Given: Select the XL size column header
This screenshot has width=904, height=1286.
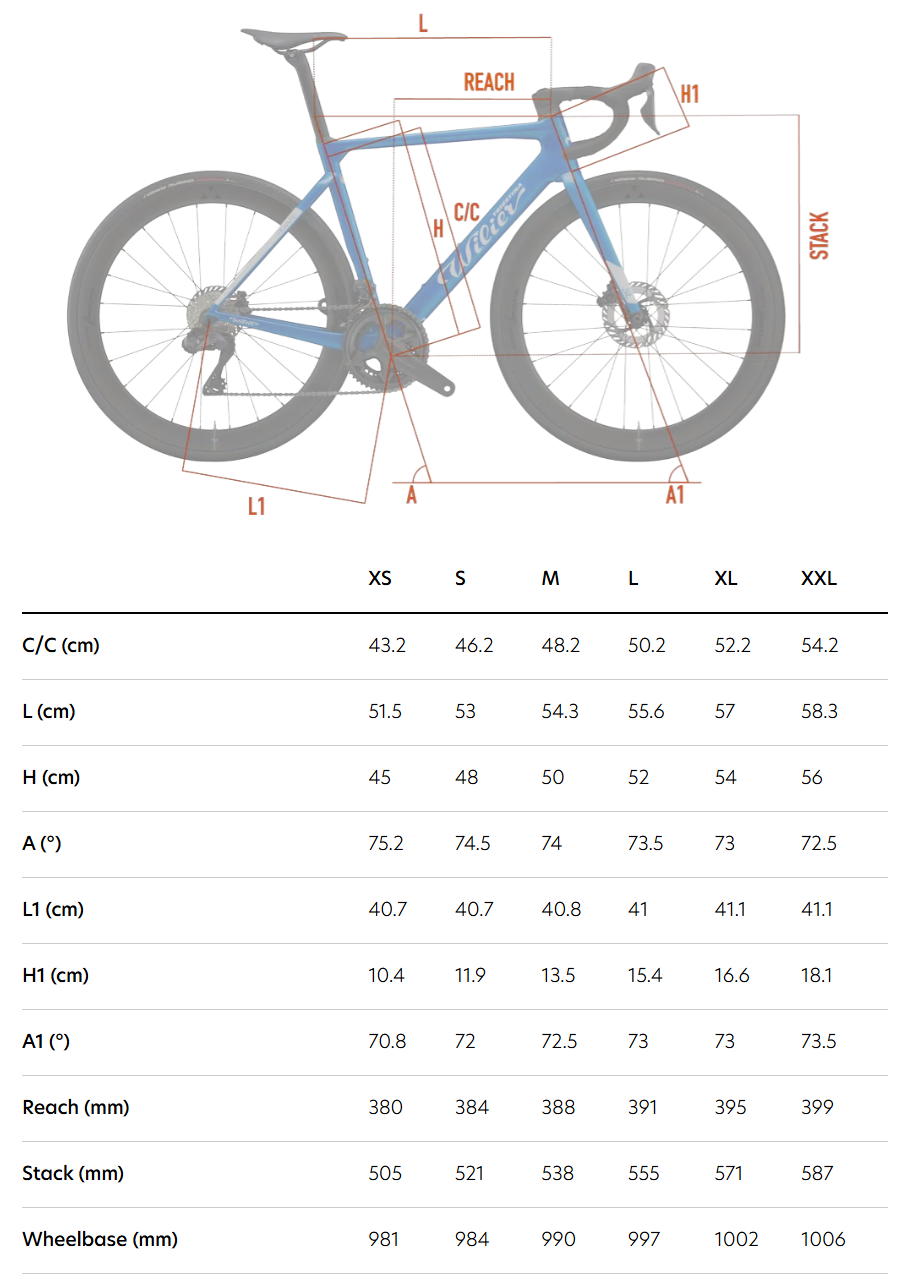Looking at the screenshot, I should pyautogui.click(x=726, y=579).
